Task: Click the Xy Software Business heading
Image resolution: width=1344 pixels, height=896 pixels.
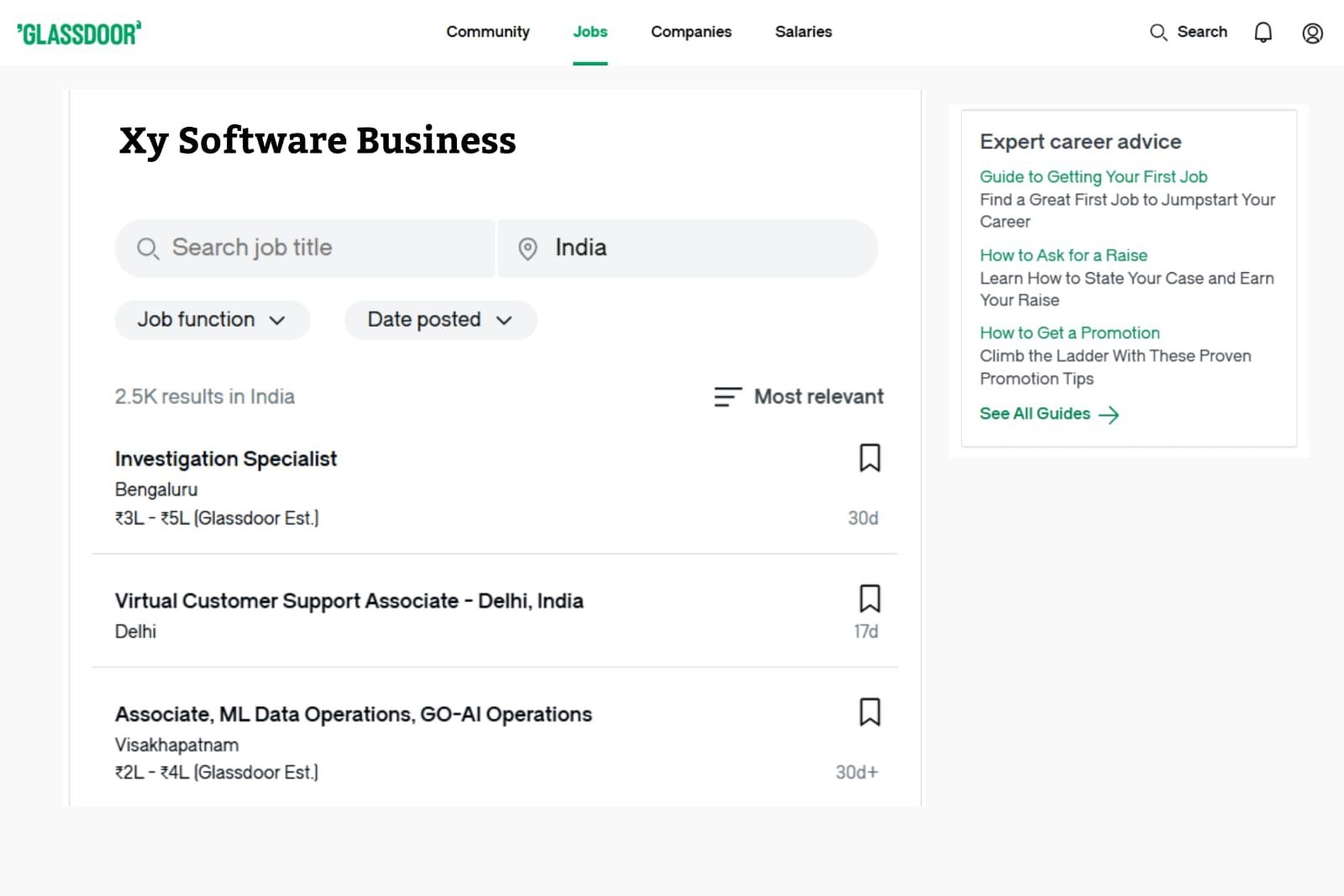Action: click(x=318, y=141)
